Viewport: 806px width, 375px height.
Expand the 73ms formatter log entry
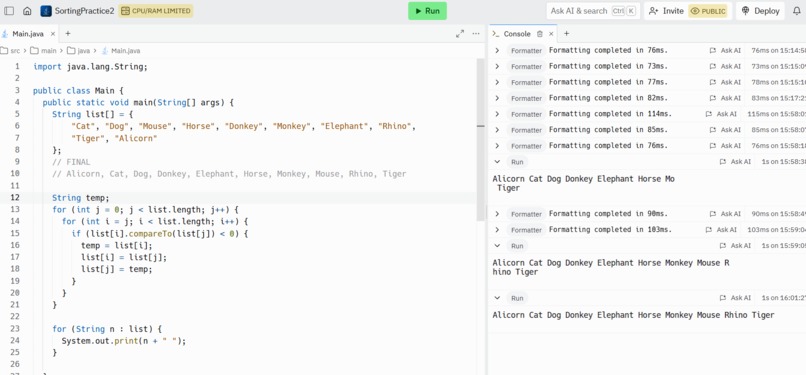pos(497,66)
